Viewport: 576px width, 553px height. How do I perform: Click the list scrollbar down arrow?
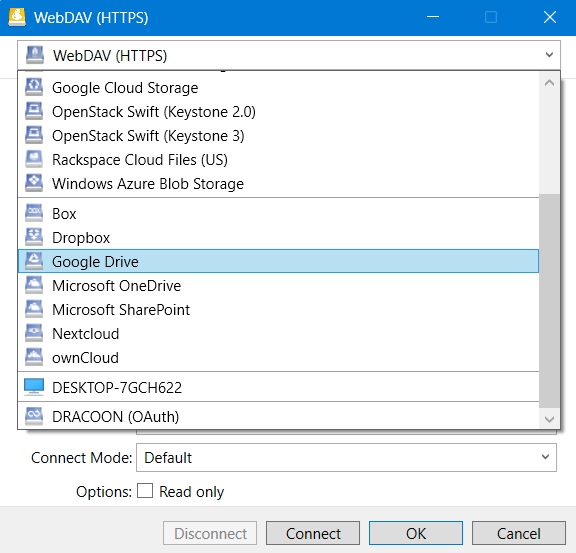[550, 419]
